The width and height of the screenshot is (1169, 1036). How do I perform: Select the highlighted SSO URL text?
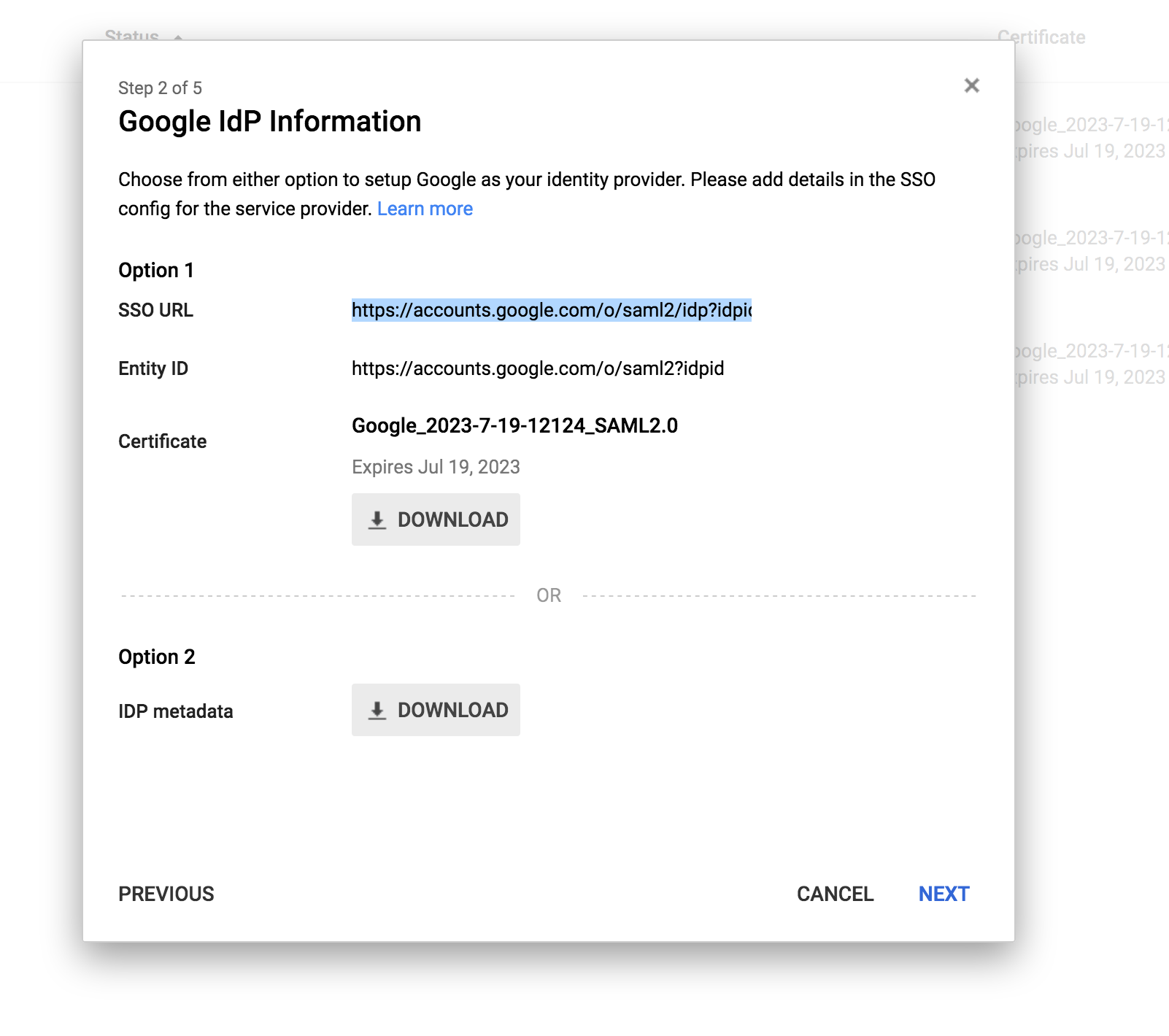(x=552, y=309)
